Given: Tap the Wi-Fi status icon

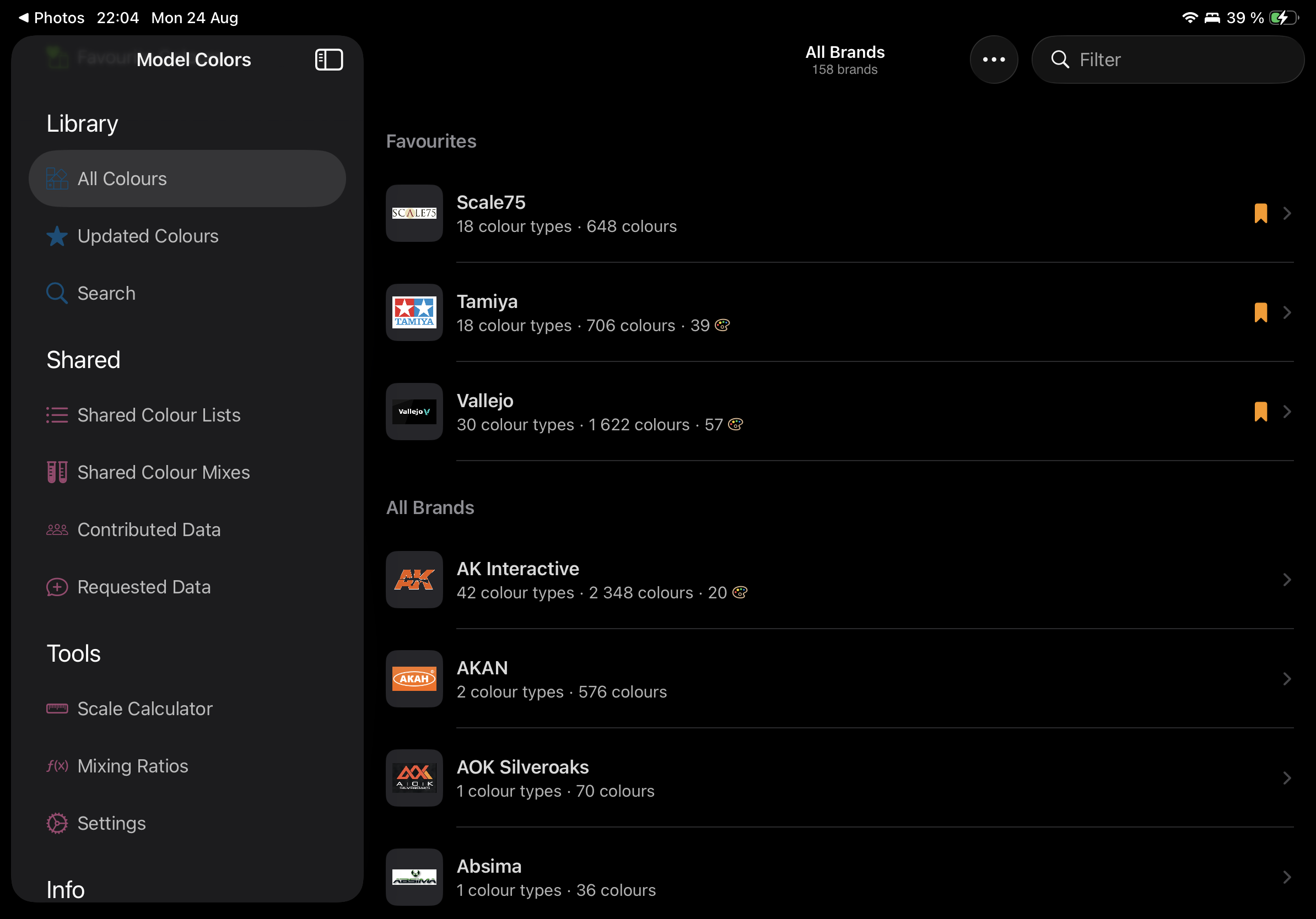Looking at the screenshot, I should [x=1190, y=18].
